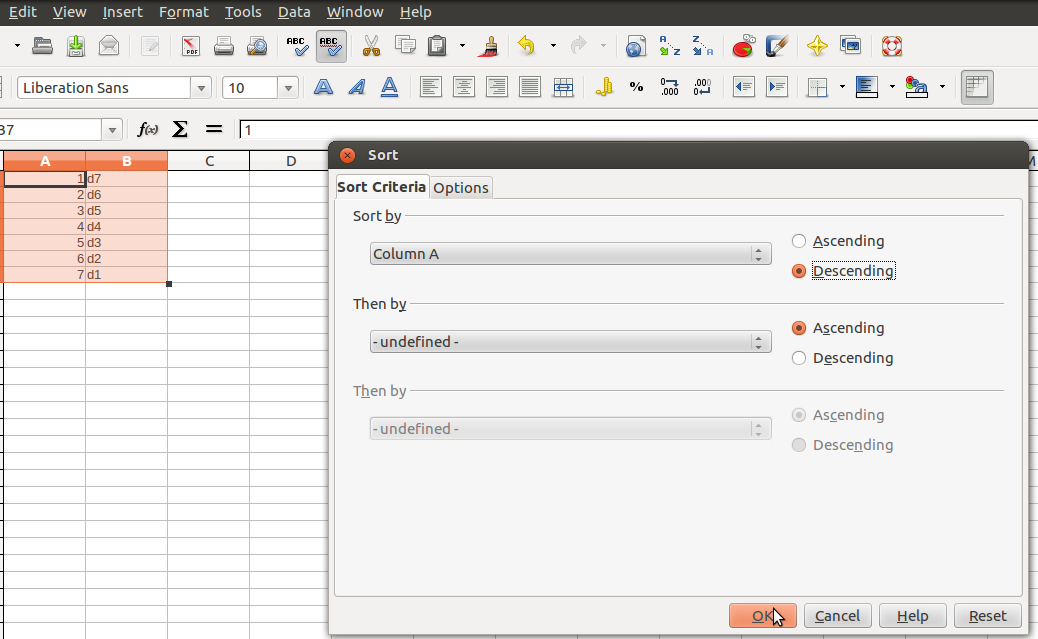The width and height of the screenshot is (1038, 639).
Task: Open the Gallery icon
Action: point(851,46)
